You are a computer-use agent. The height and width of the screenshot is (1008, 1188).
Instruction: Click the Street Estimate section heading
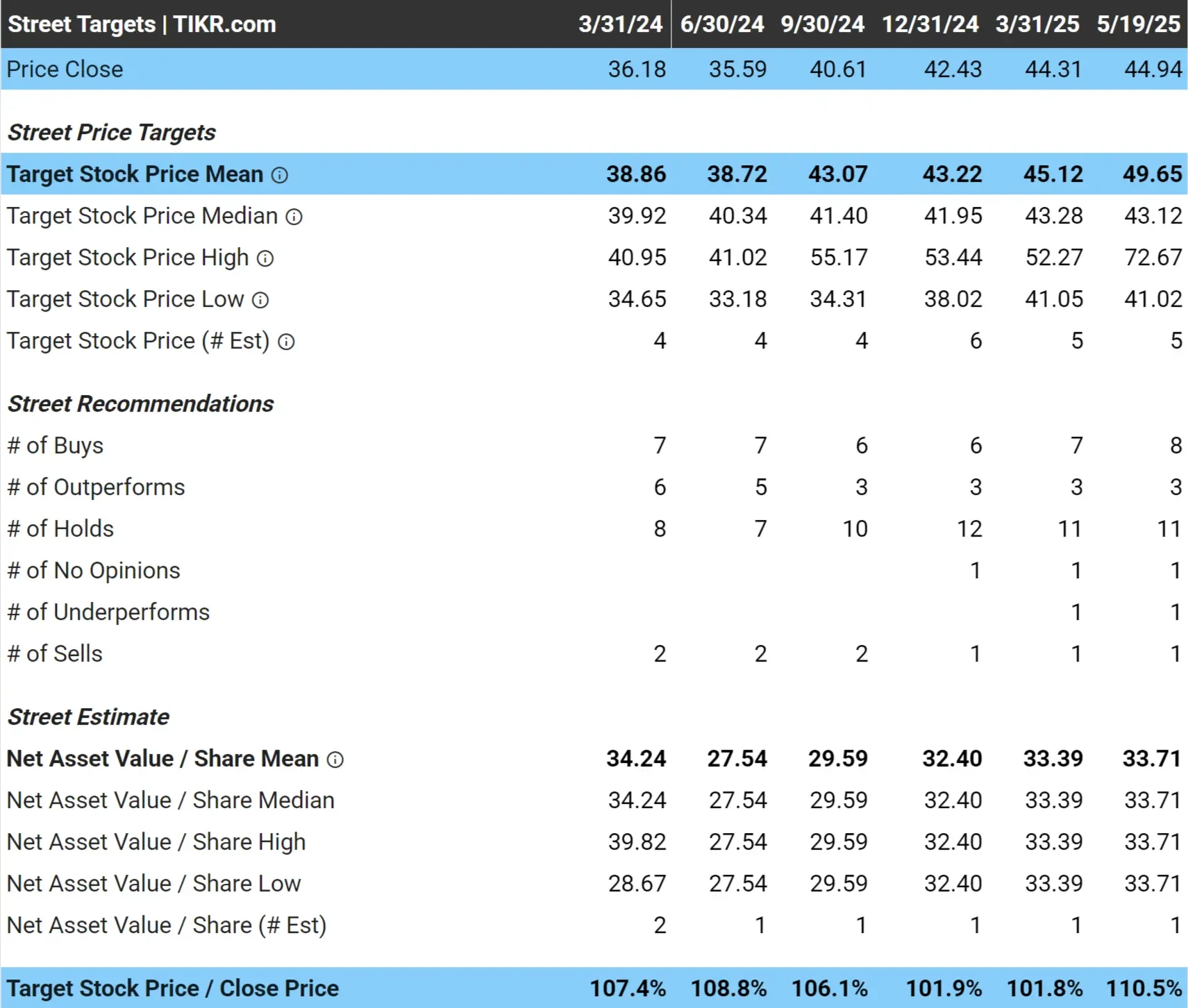88,716
